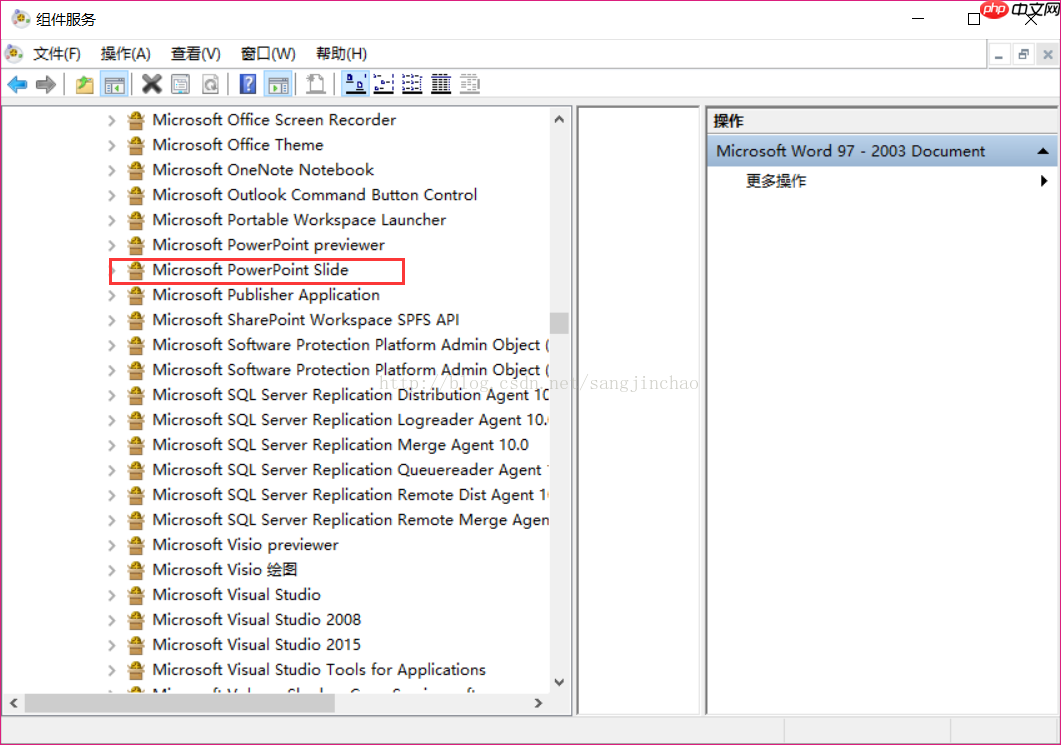Click the Microsoft Office Theme component icon
1061x745 pixels.
[136, 145]
